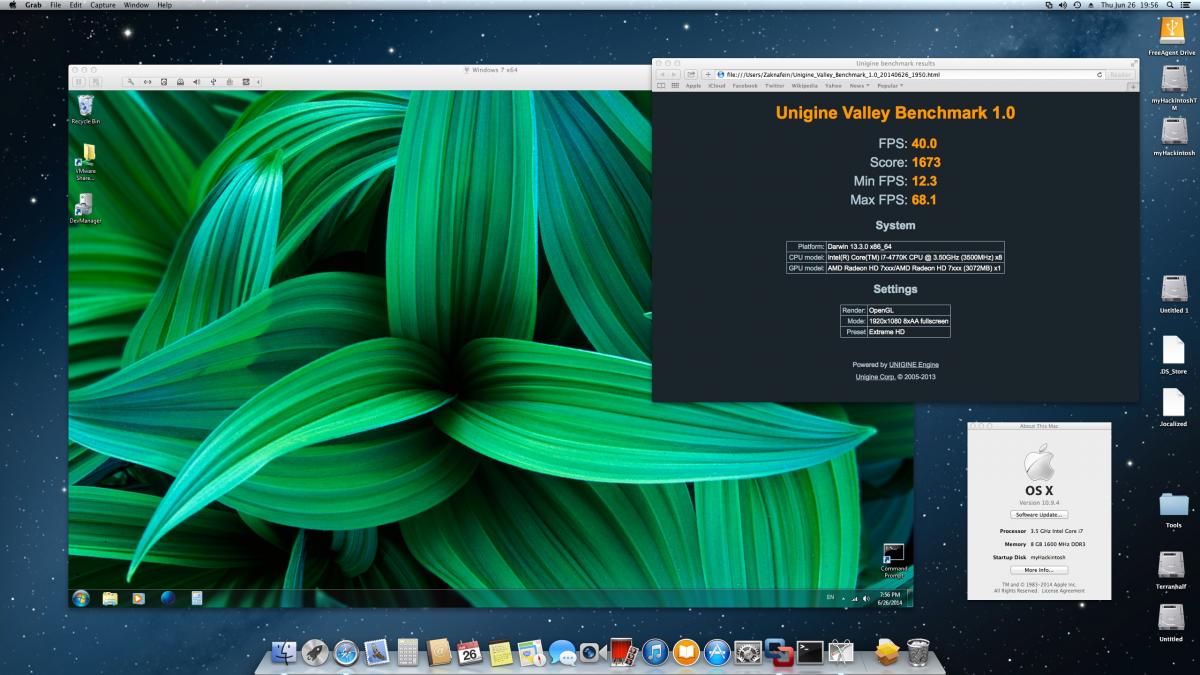The image size is (1200, 675).
Task: Open DevManager shortcut on Windows desktop
Action: [x=85, y=208]
